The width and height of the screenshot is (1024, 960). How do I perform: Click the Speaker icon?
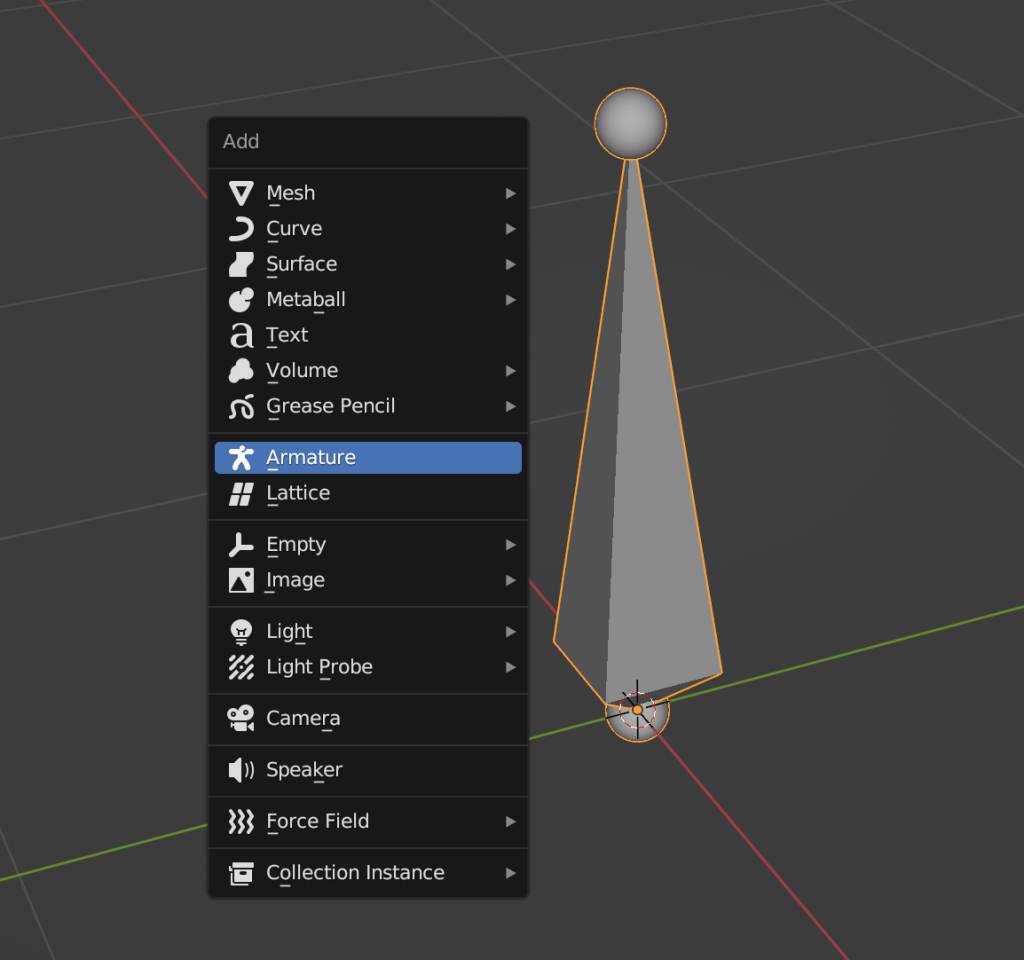[x=241, y=770]
